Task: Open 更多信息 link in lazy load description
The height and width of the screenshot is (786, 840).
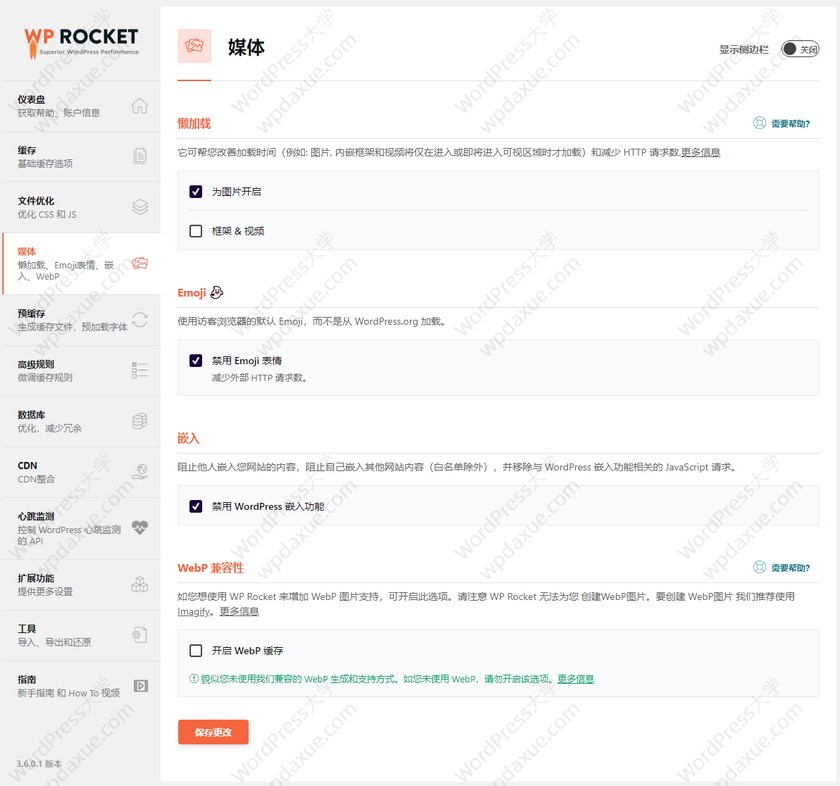Action: point(700,152)
